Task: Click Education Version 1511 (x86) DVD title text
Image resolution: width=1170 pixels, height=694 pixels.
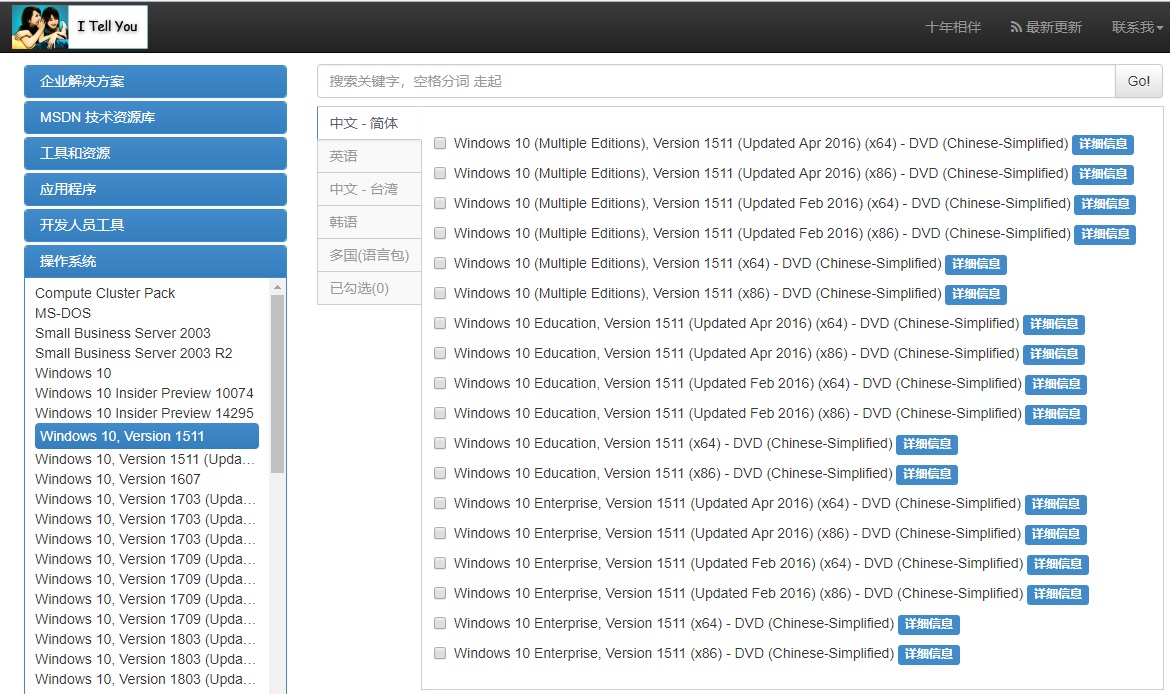Action: click(673, 473)
